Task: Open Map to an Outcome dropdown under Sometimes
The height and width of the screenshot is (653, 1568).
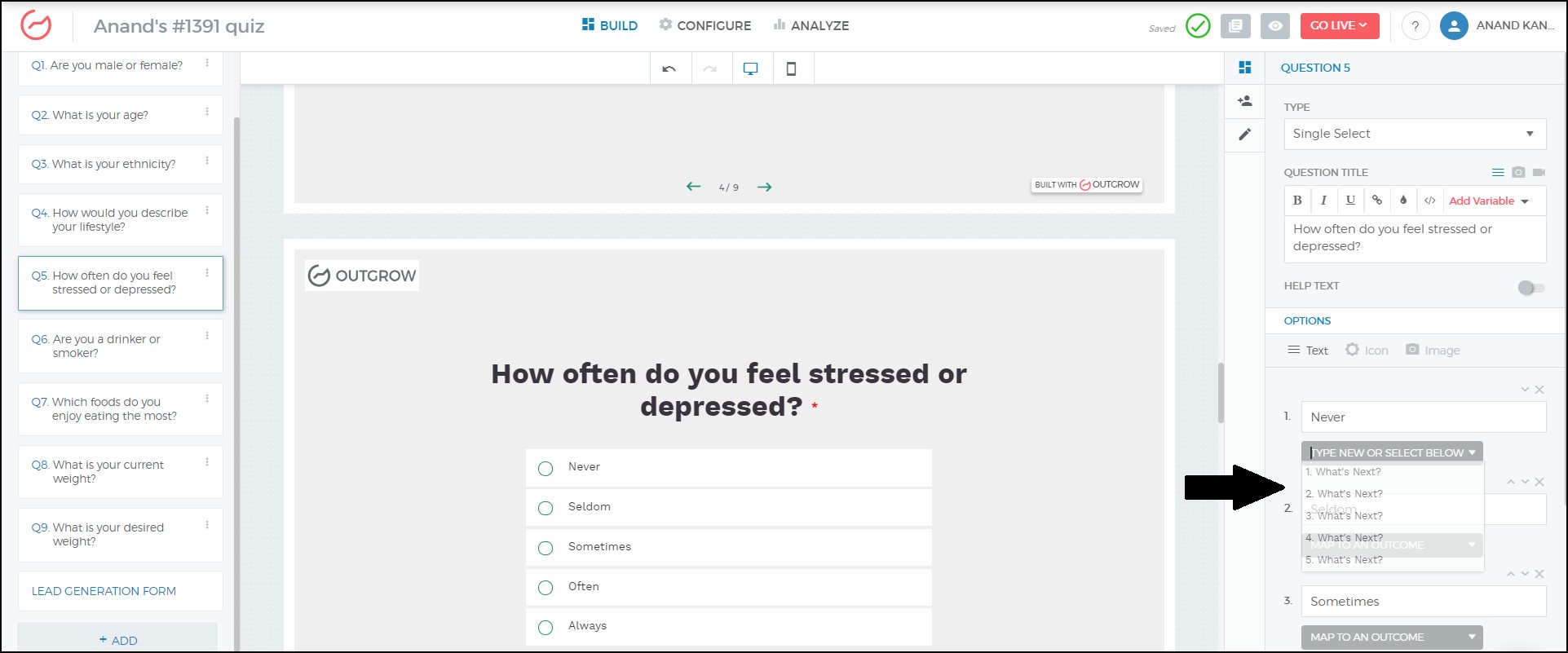Action: 1391,638
